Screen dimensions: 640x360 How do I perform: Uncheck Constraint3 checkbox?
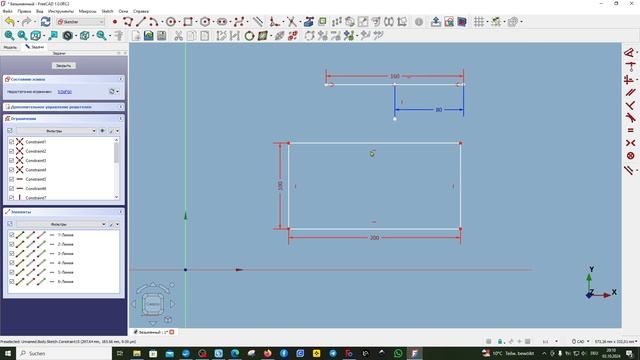coord(11,160)
